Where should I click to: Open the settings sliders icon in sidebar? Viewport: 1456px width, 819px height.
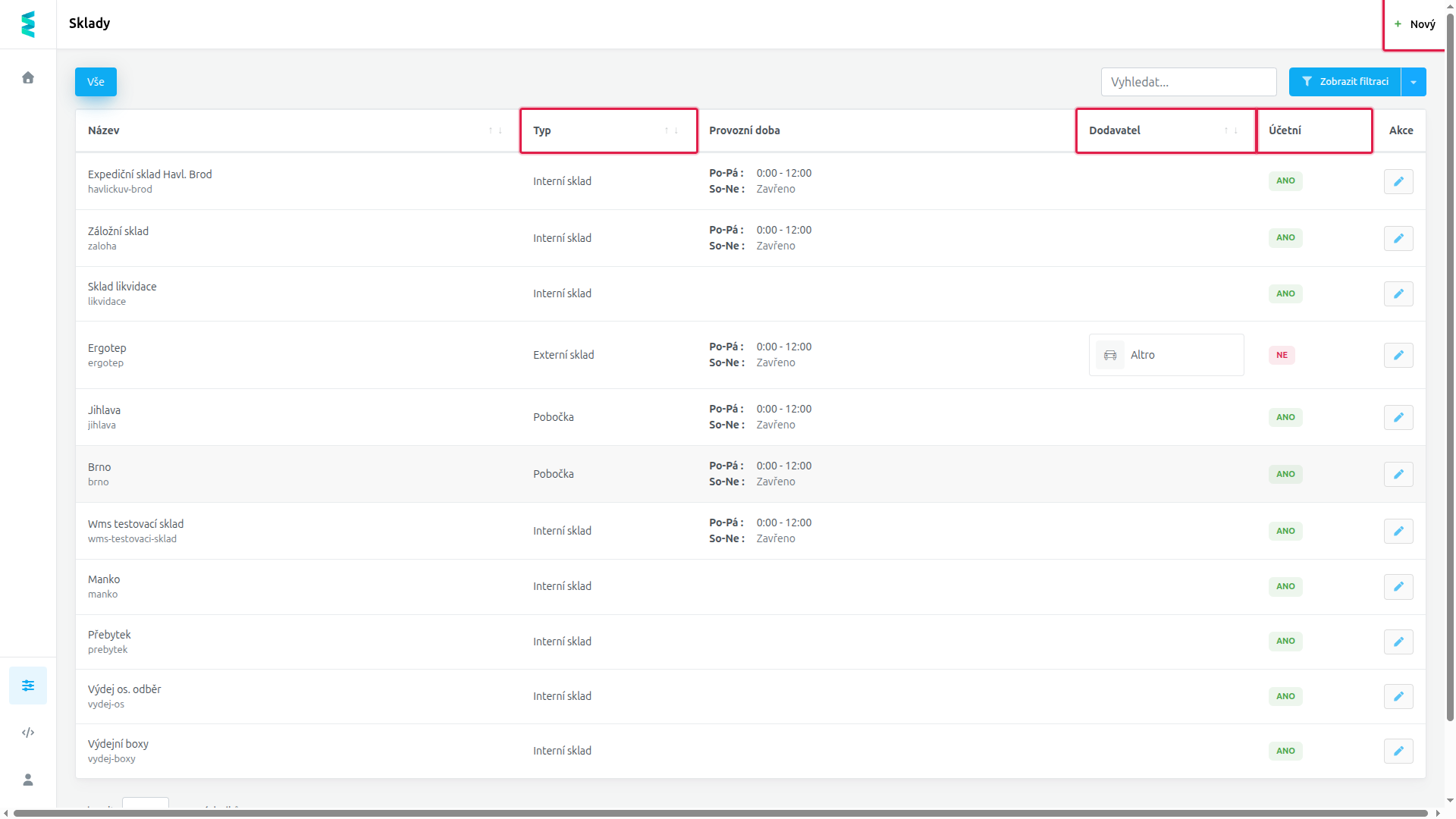[x=28, y=686]
